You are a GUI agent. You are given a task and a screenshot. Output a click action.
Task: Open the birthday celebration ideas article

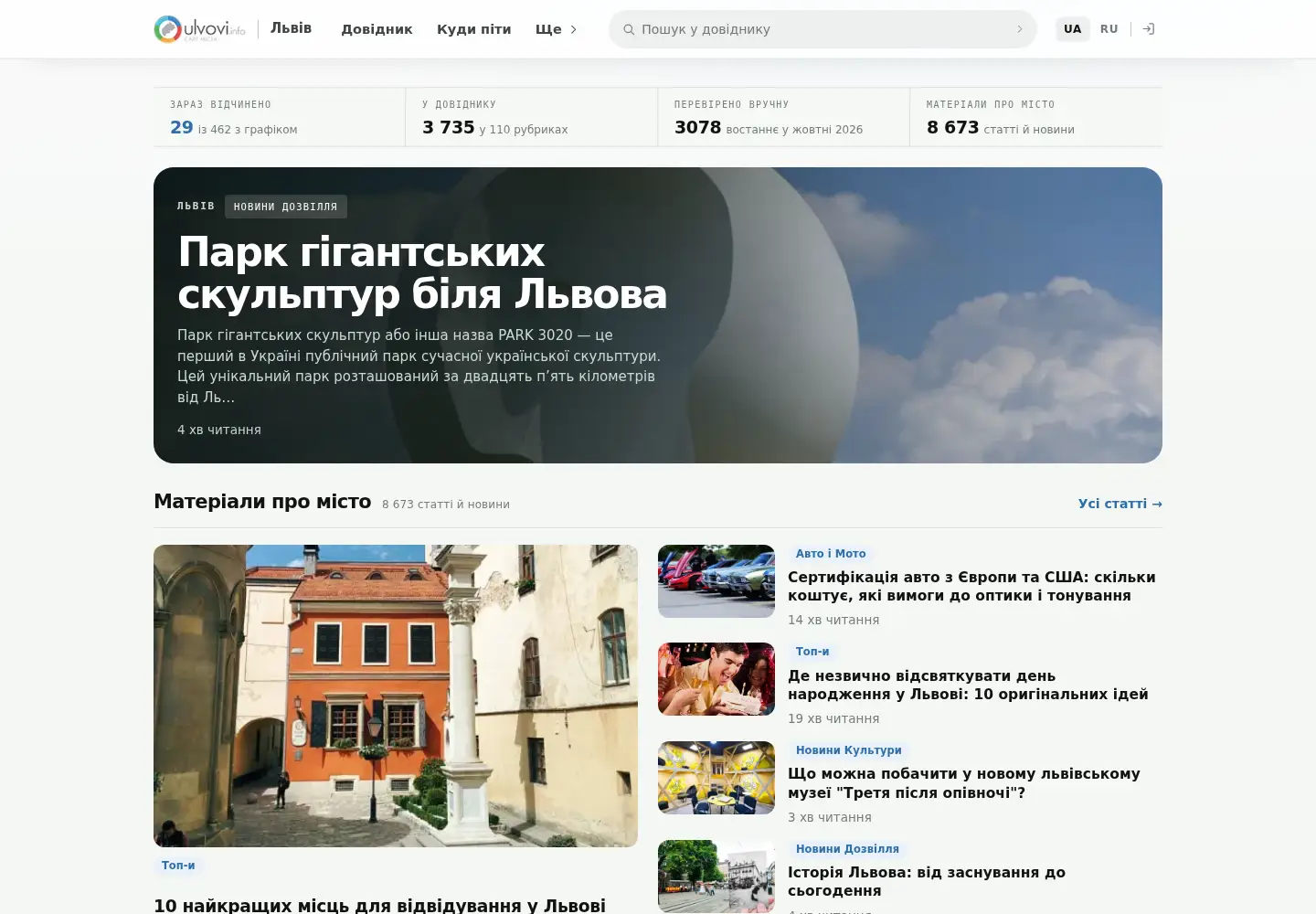968,685
